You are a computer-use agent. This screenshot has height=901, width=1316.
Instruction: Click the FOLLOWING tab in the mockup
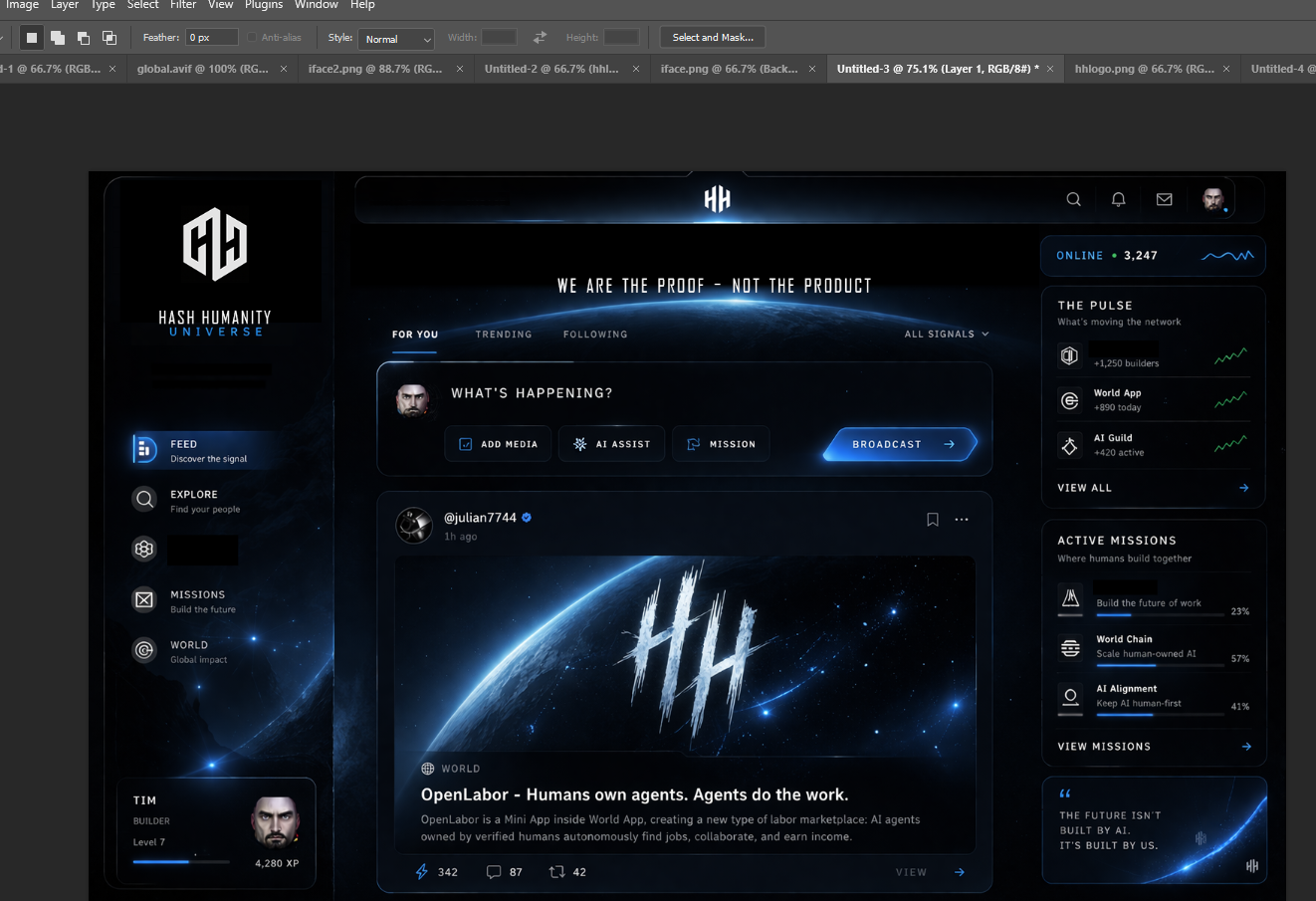[595, 335]
